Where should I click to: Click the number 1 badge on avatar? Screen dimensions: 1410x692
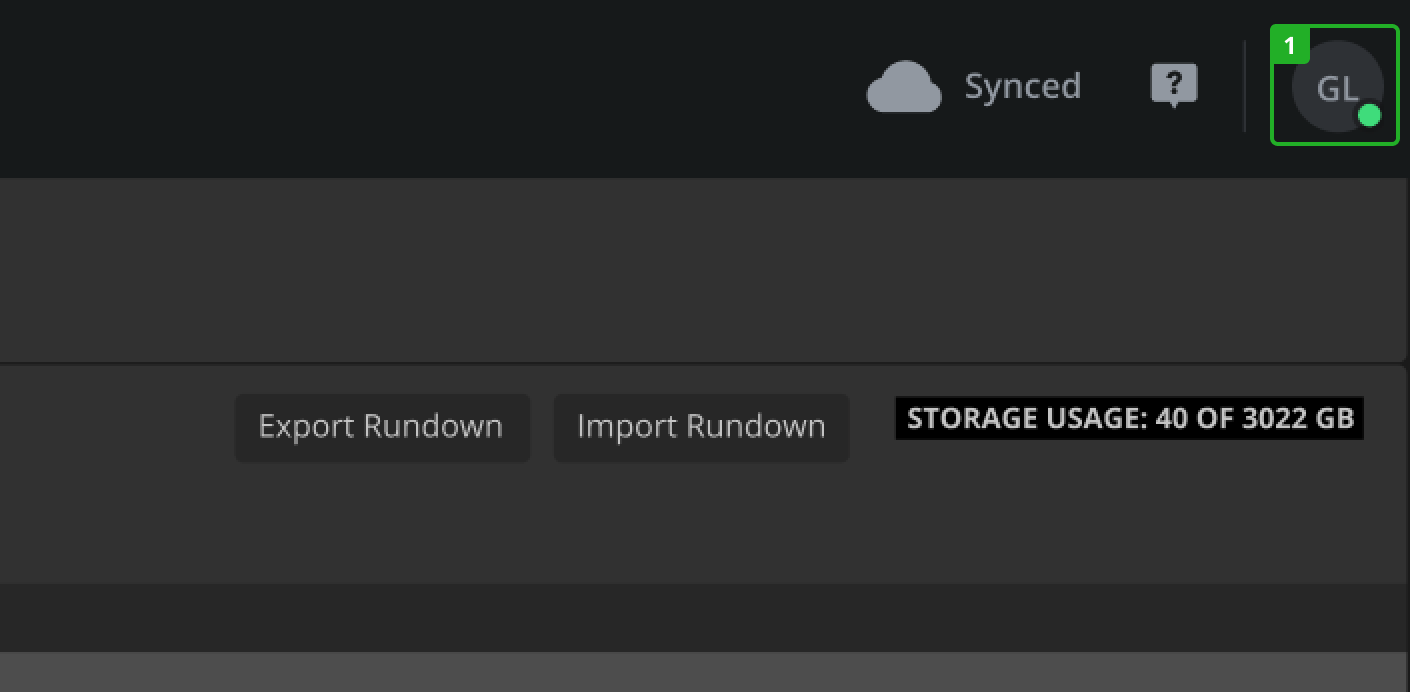[x=1289, y=46]
